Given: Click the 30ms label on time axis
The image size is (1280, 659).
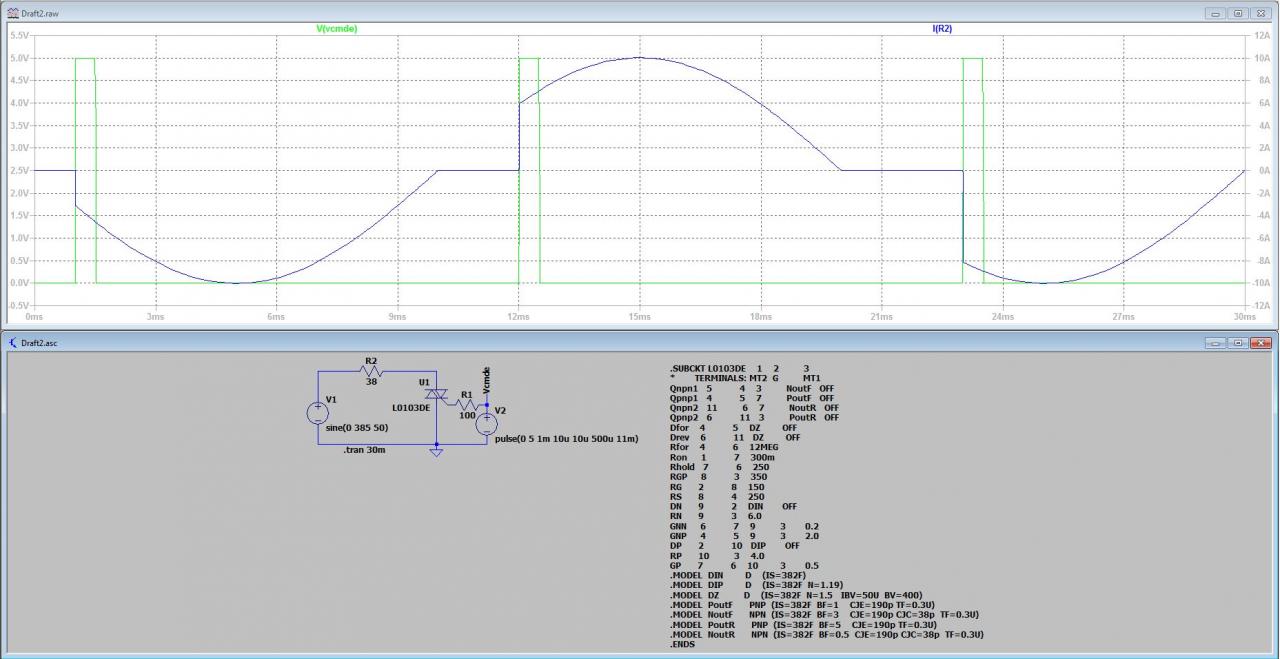Looking at the screenshot, I should 1244,317.
